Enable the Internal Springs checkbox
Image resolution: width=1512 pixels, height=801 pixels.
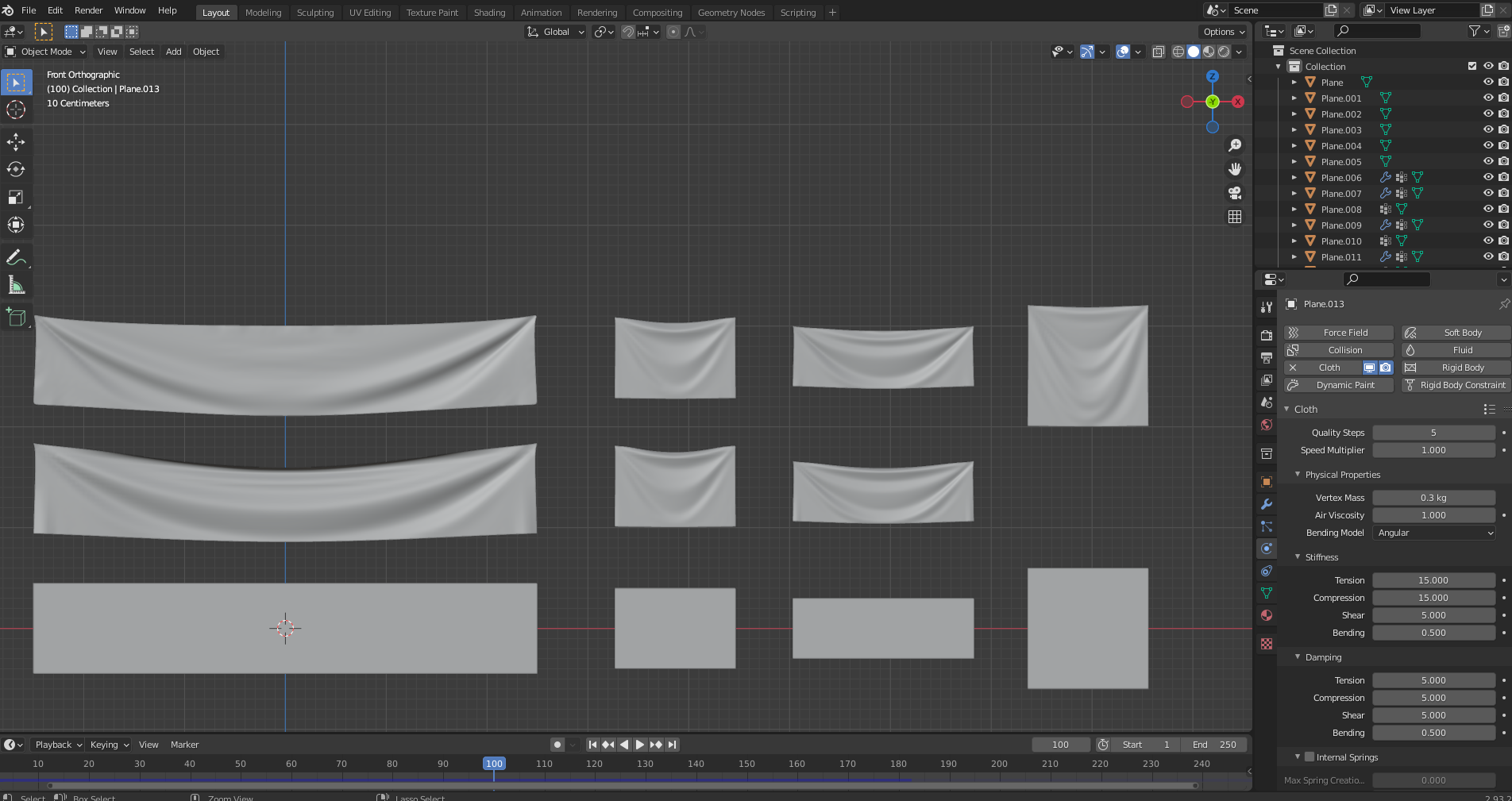[1309, 757]
